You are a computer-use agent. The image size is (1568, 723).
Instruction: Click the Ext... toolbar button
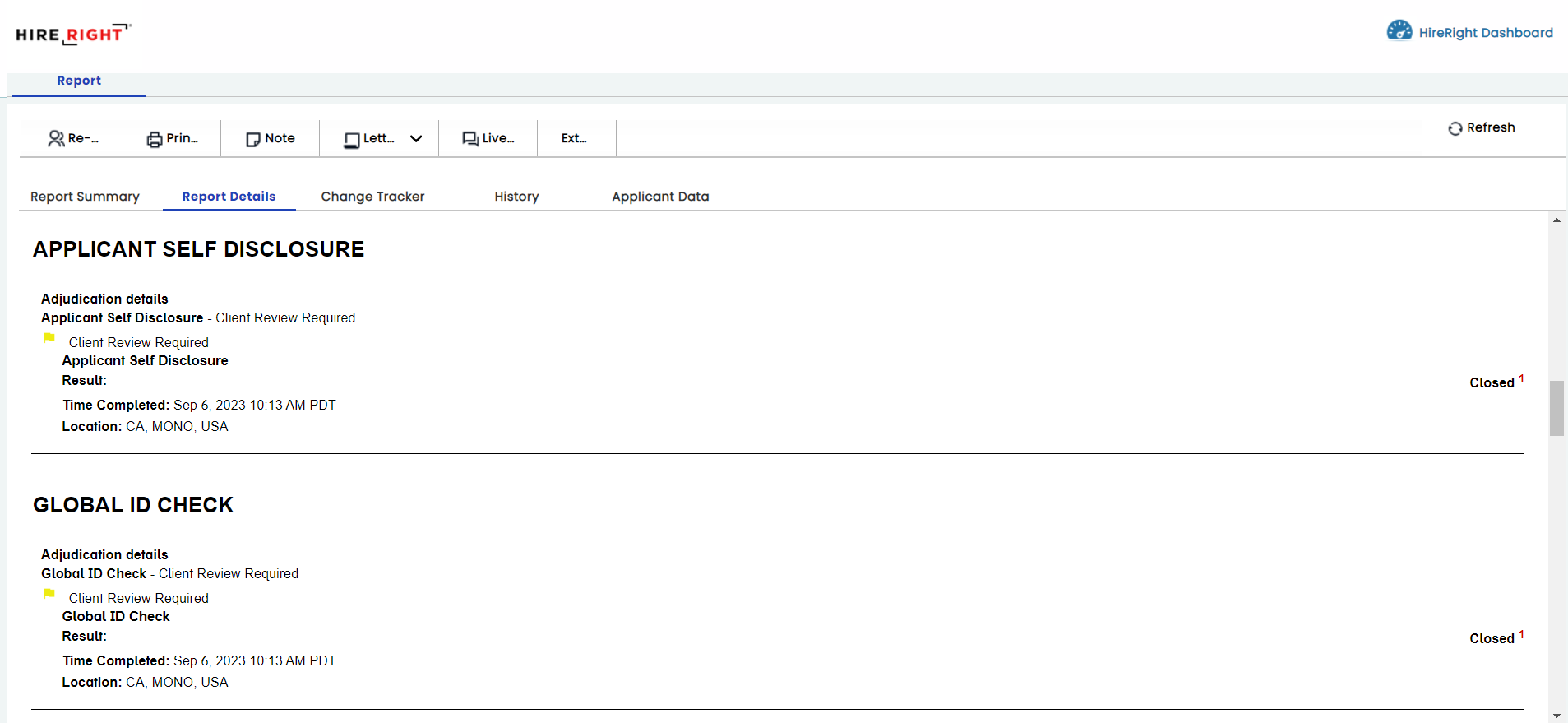(574, 138)
